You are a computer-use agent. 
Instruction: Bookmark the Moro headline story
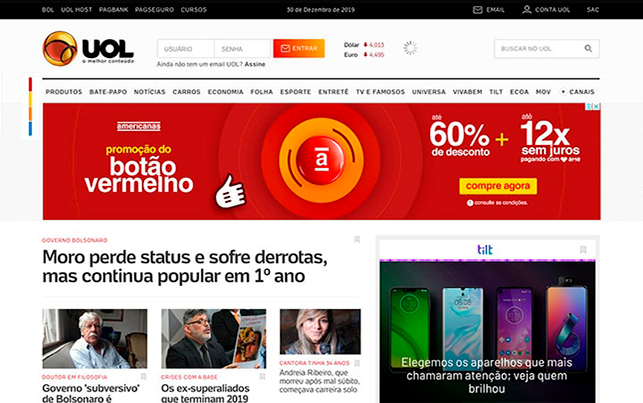(357, 239)
